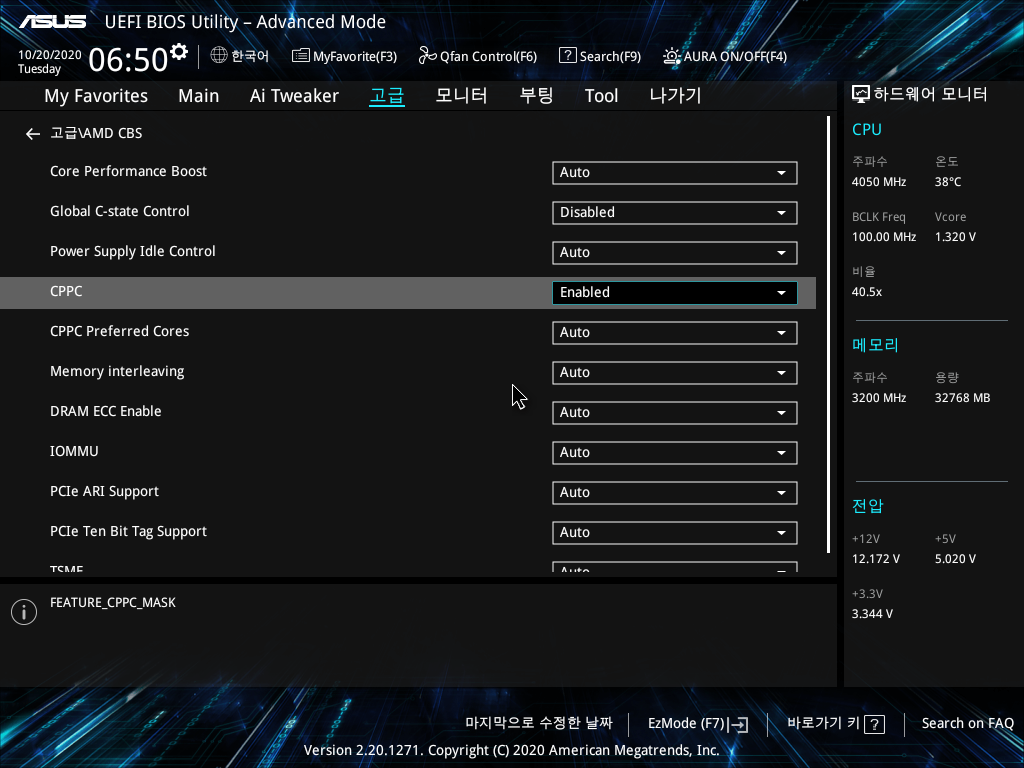Select the CPPC setting row label

pos(66,291)
